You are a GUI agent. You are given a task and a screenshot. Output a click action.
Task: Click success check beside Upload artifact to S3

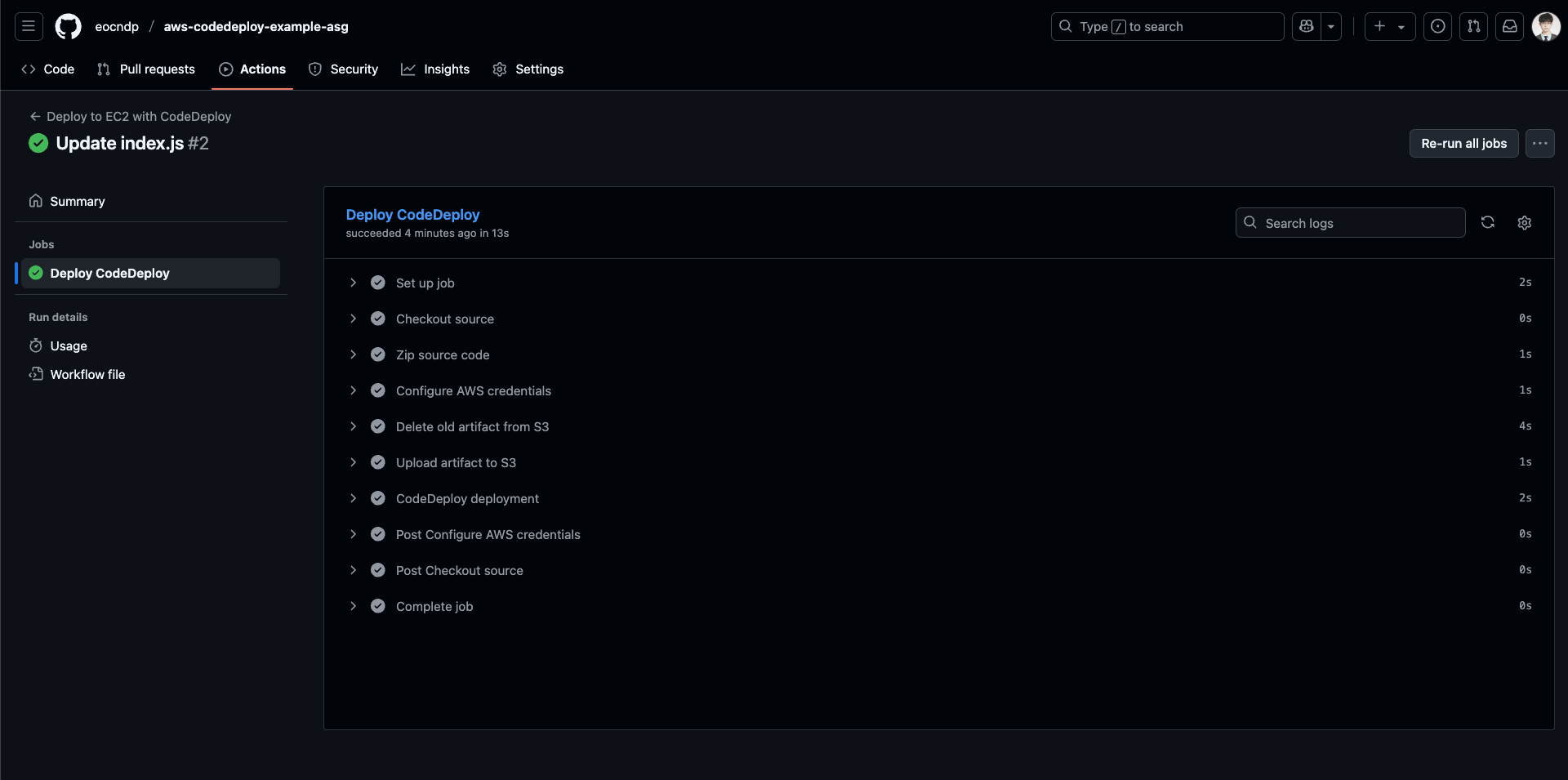tap(378, 462)
